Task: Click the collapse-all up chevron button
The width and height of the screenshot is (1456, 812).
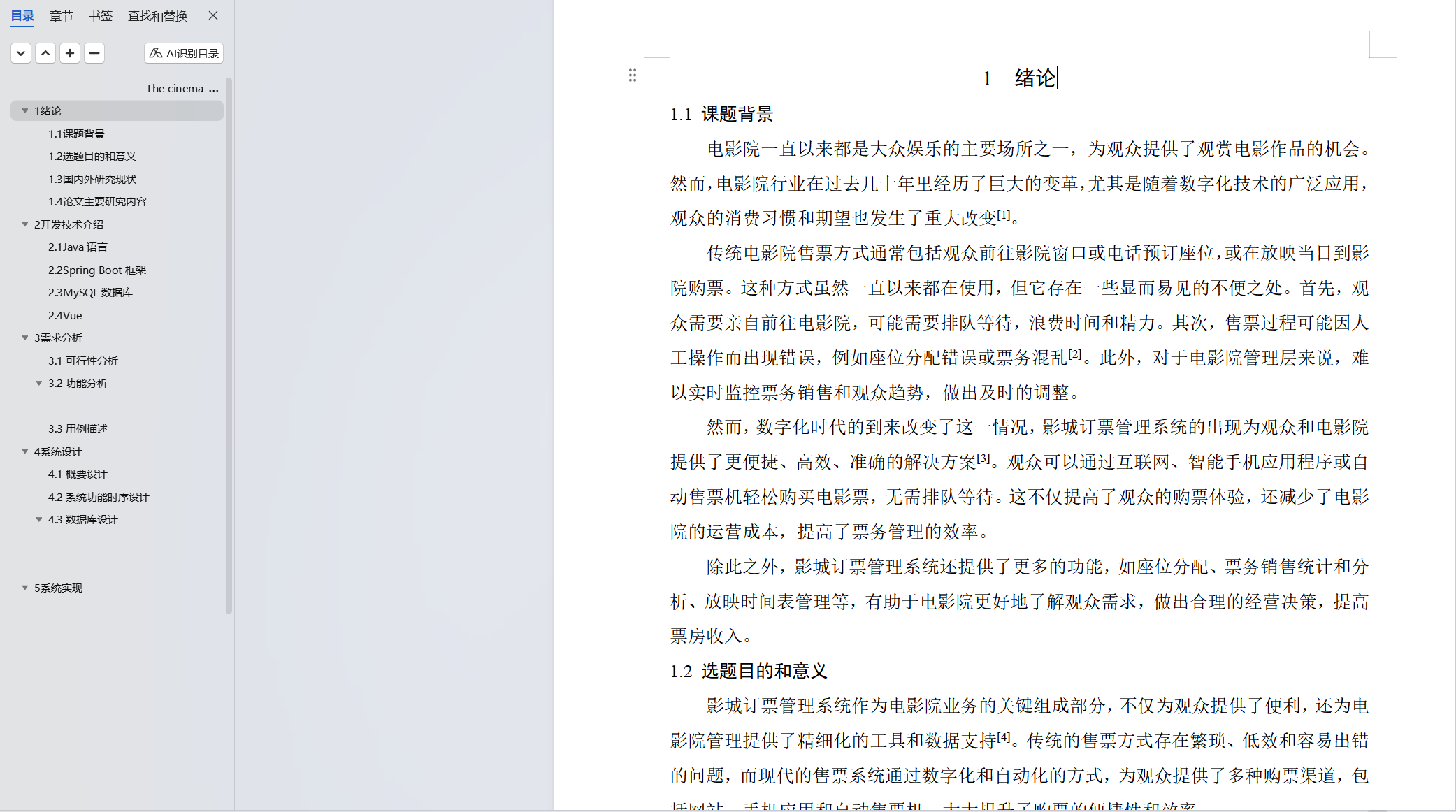Action: 45,53
